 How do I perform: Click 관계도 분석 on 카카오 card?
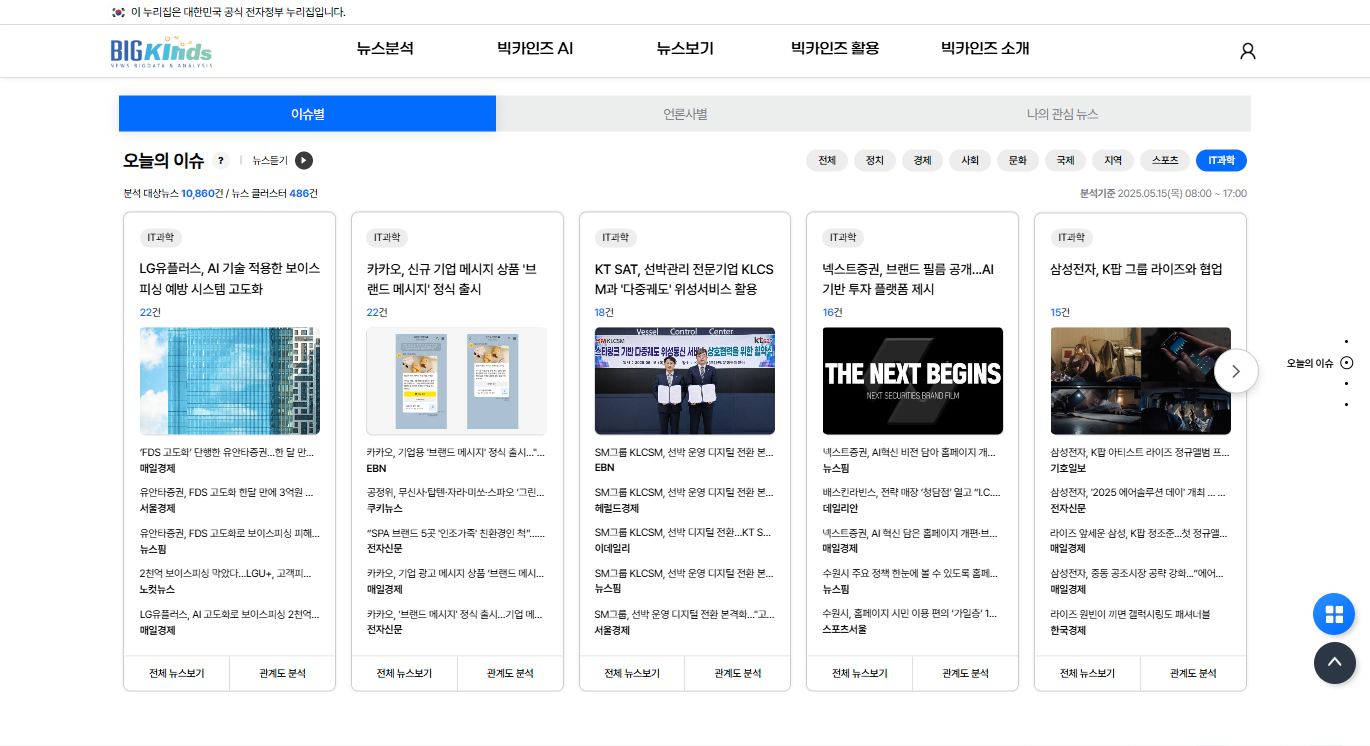(x=510, y=673)
